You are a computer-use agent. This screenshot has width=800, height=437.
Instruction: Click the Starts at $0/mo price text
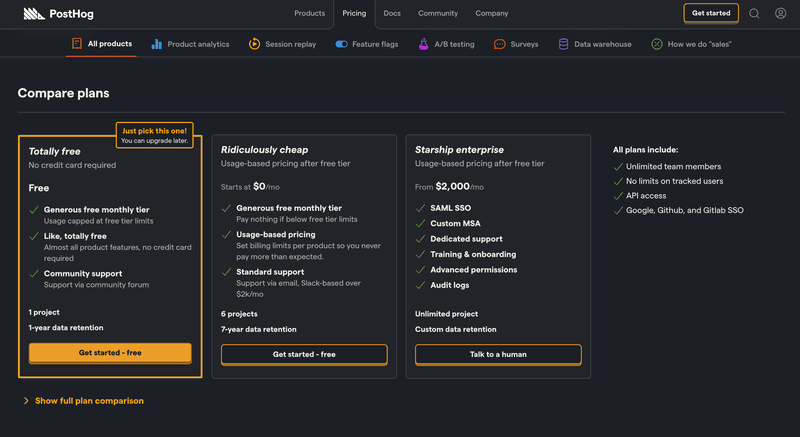[x=250, y=187]
